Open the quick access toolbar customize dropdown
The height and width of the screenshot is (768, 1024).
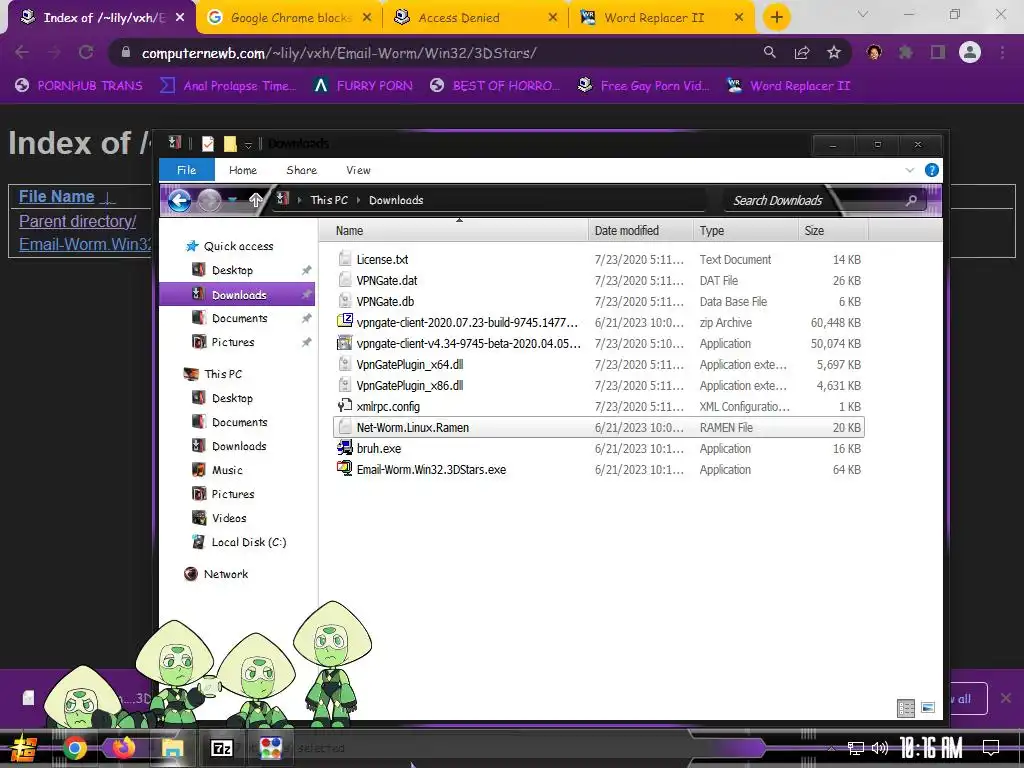248,144
